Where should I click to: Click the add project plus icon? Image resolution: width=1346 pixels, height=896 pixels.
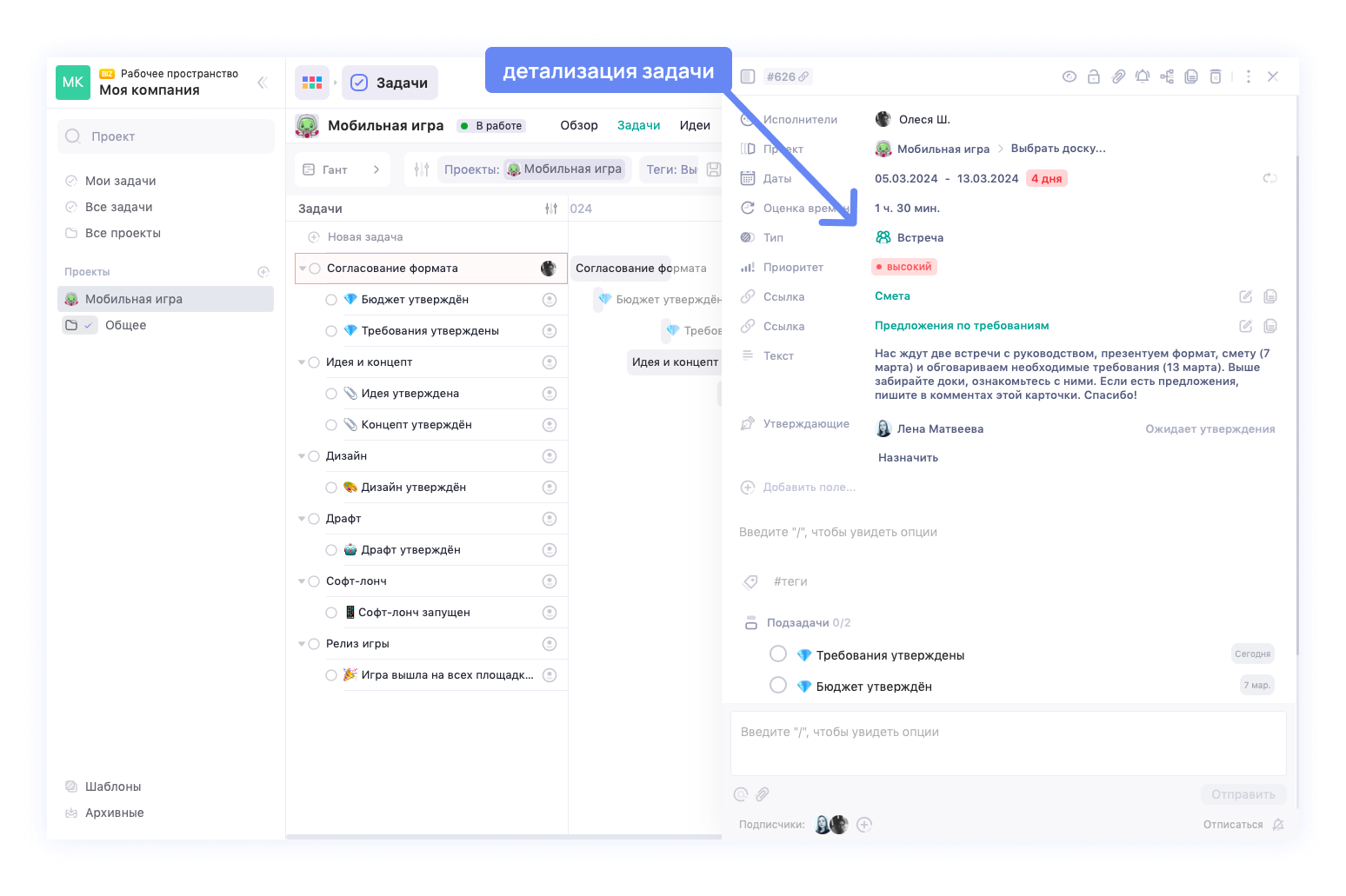point(263,272)
